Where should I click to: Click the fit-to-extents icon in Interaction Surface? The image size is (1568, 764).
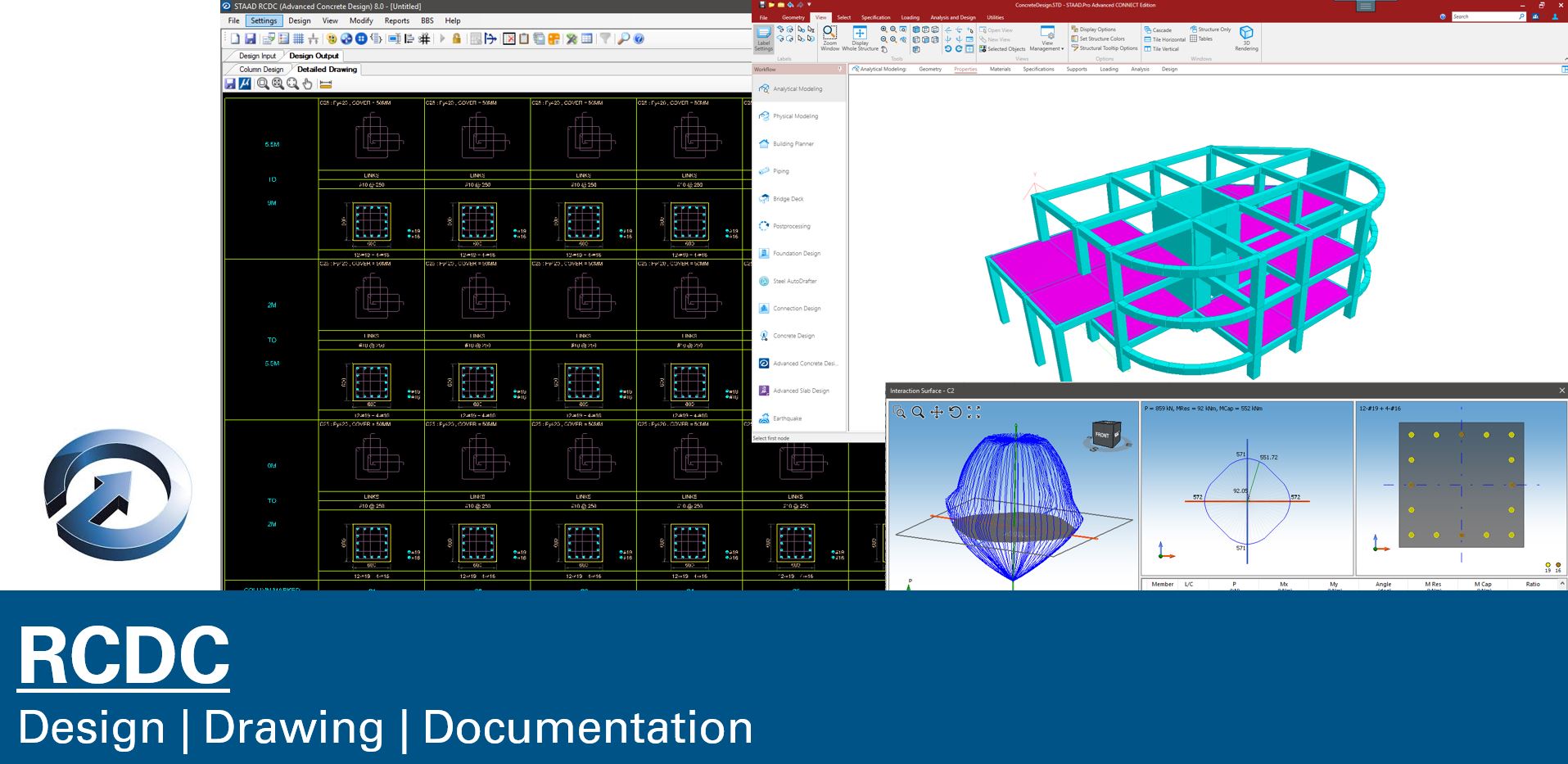point(974,413)
